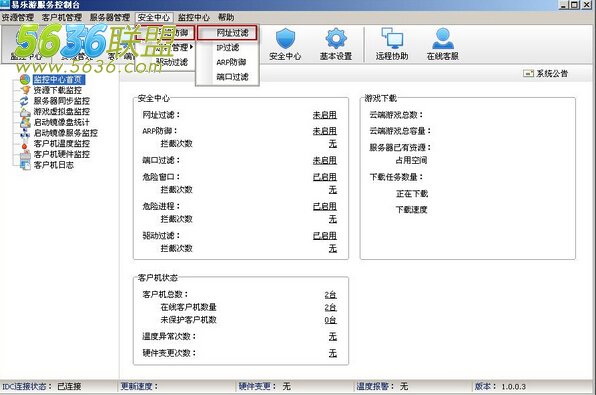The image size is (596, 395).
Task: Click the 更新速度 status bar entry
Action: pos(139,387)
